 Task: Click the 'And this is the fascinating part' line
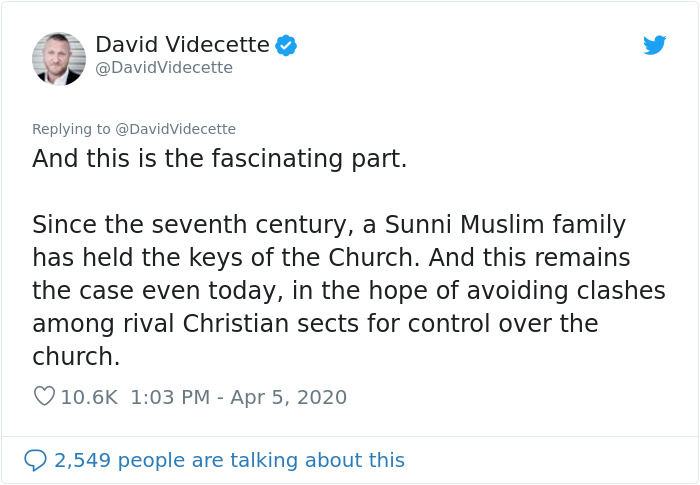tap(220, 159)
